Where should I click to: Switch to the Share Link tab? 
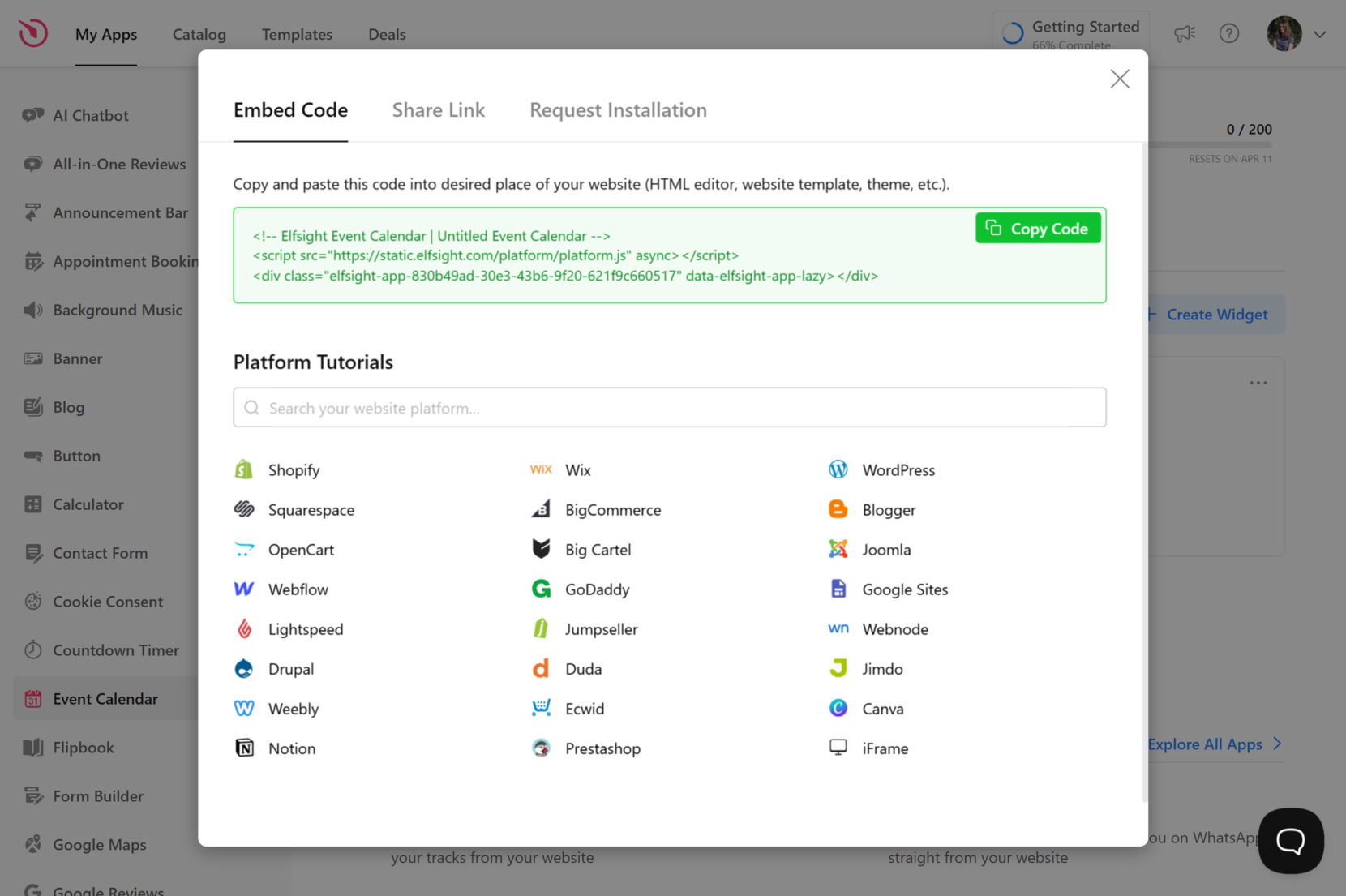(x=438, y=109)
